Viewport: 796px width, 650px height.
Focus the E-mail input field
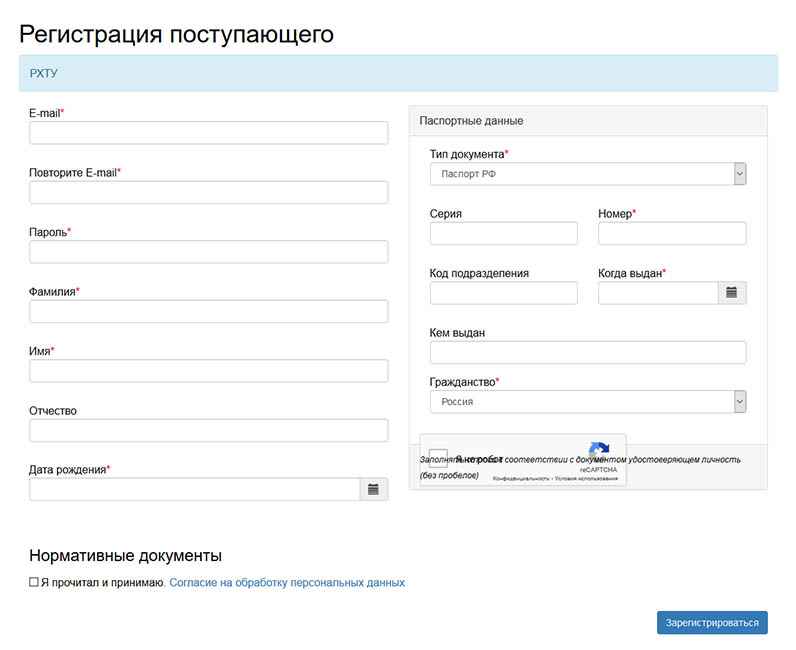208,133
